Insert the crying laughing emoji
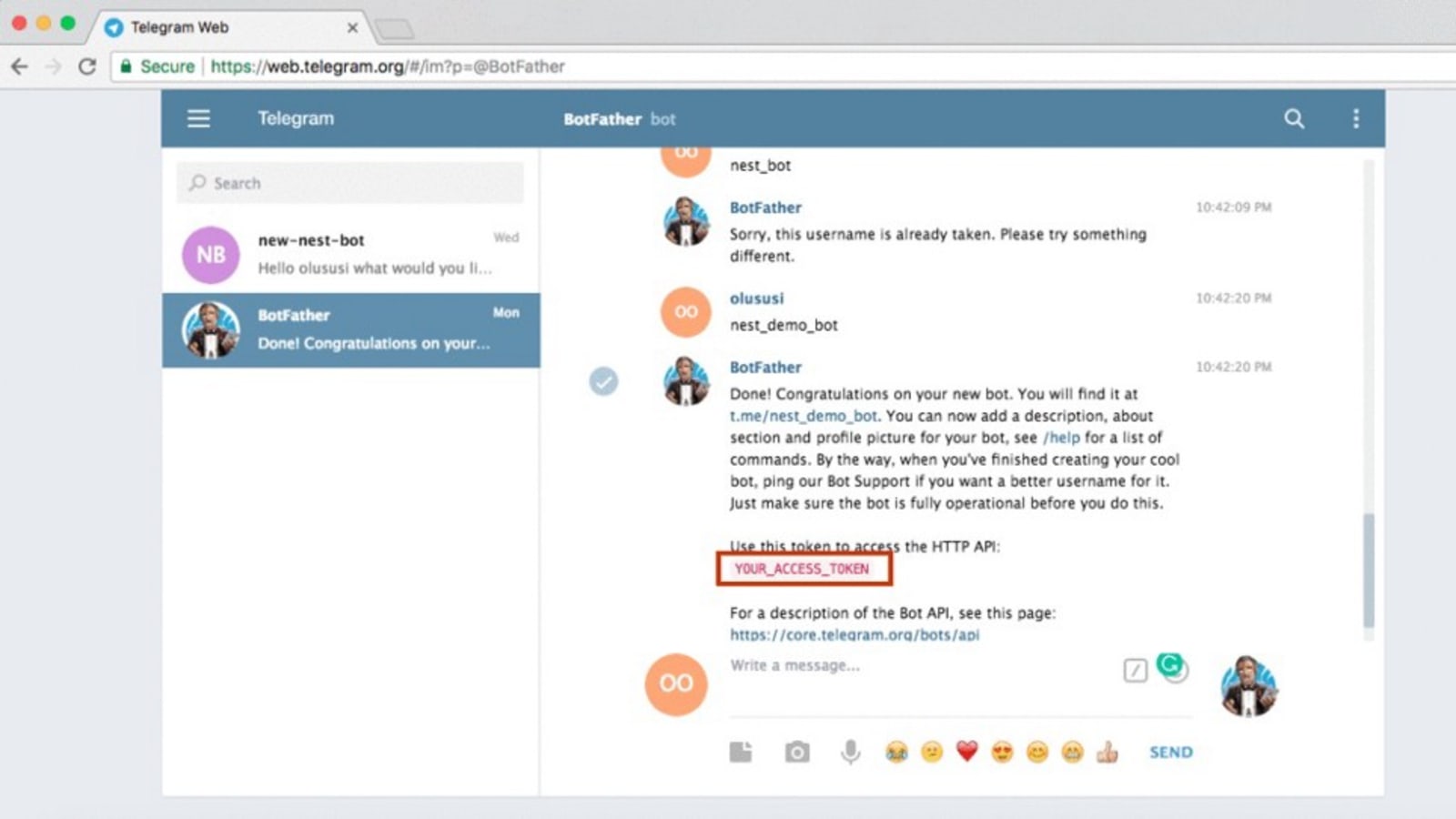Screen dimensions: 1456x819 coord(896,752)
